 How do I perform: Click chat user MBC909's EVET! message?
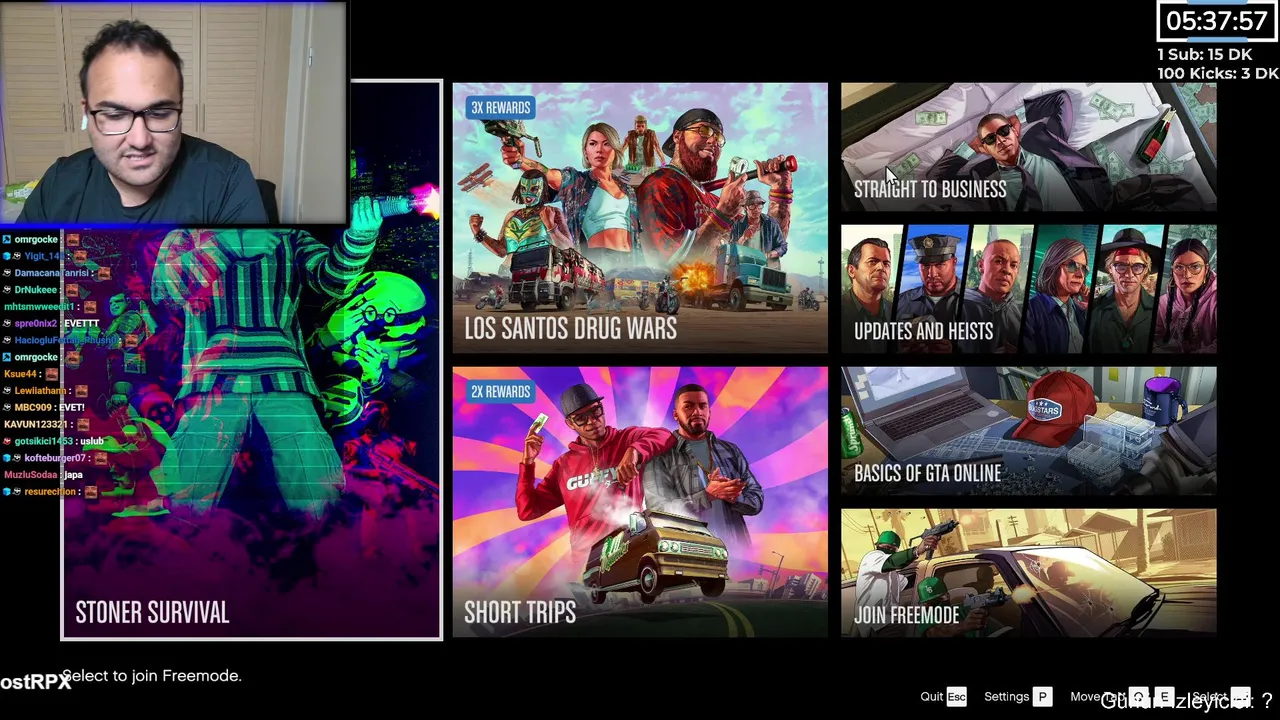pyautogui.click(x=71, y=408)
